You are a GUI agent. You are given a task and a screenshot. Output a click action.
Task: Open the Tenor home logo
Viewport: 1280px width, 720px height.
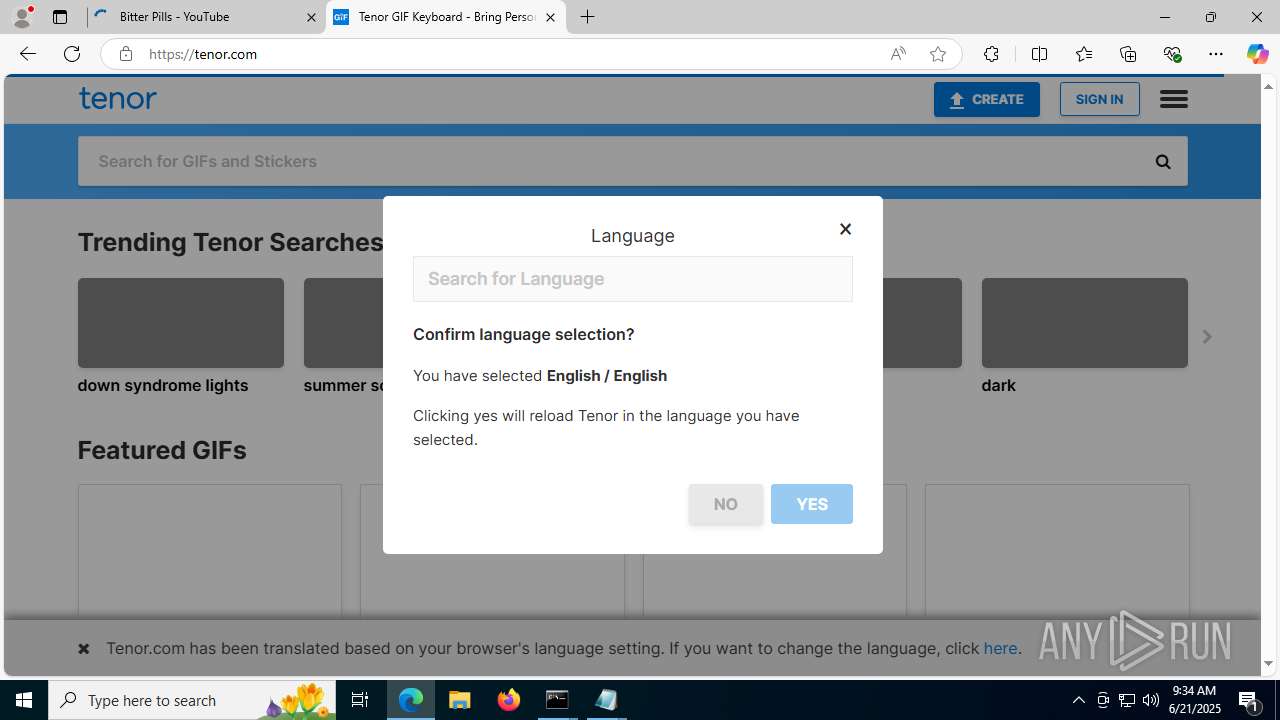(118, 98)
